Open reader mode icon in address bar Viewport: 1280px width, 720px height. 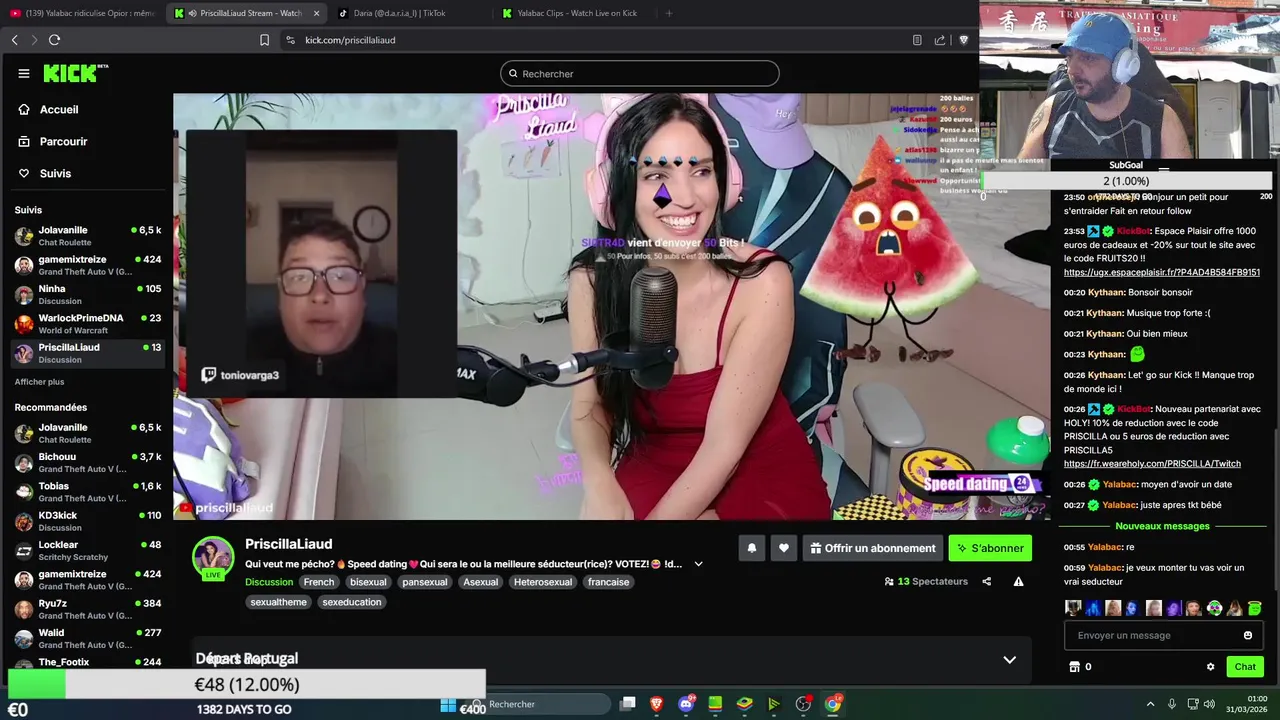917,40
